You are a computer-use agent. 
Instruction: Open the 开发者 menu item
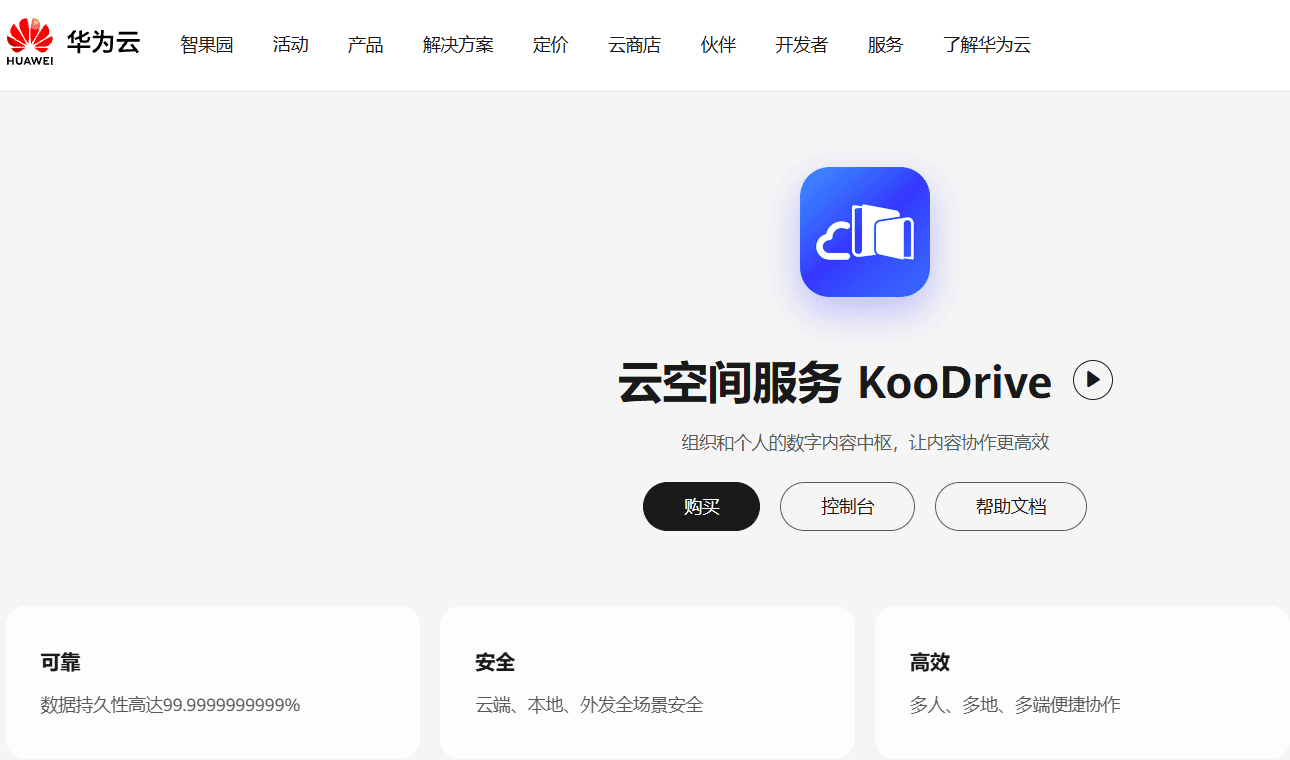802,45
